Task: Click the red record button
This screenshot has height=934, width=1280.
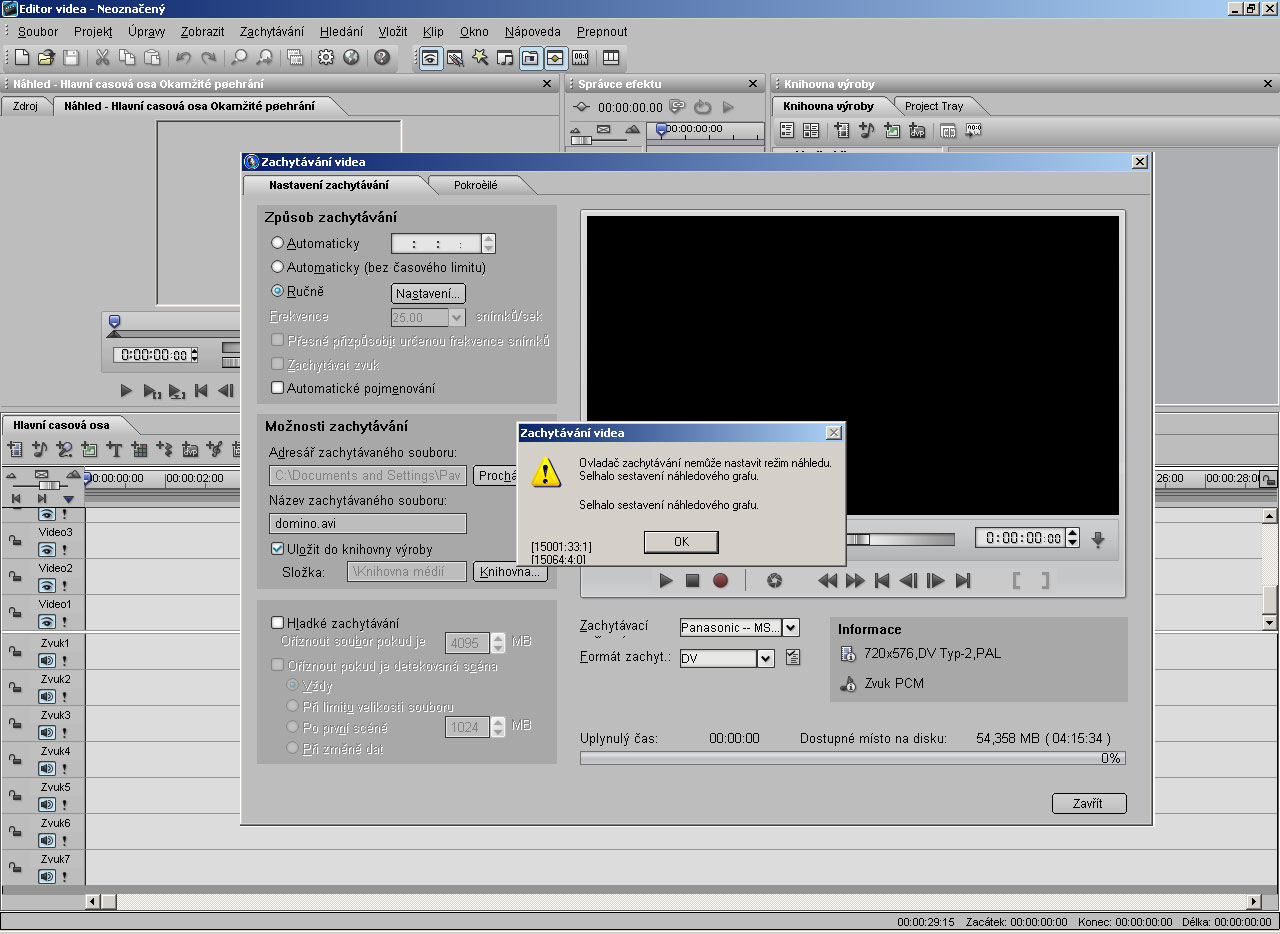Action: 720,580
